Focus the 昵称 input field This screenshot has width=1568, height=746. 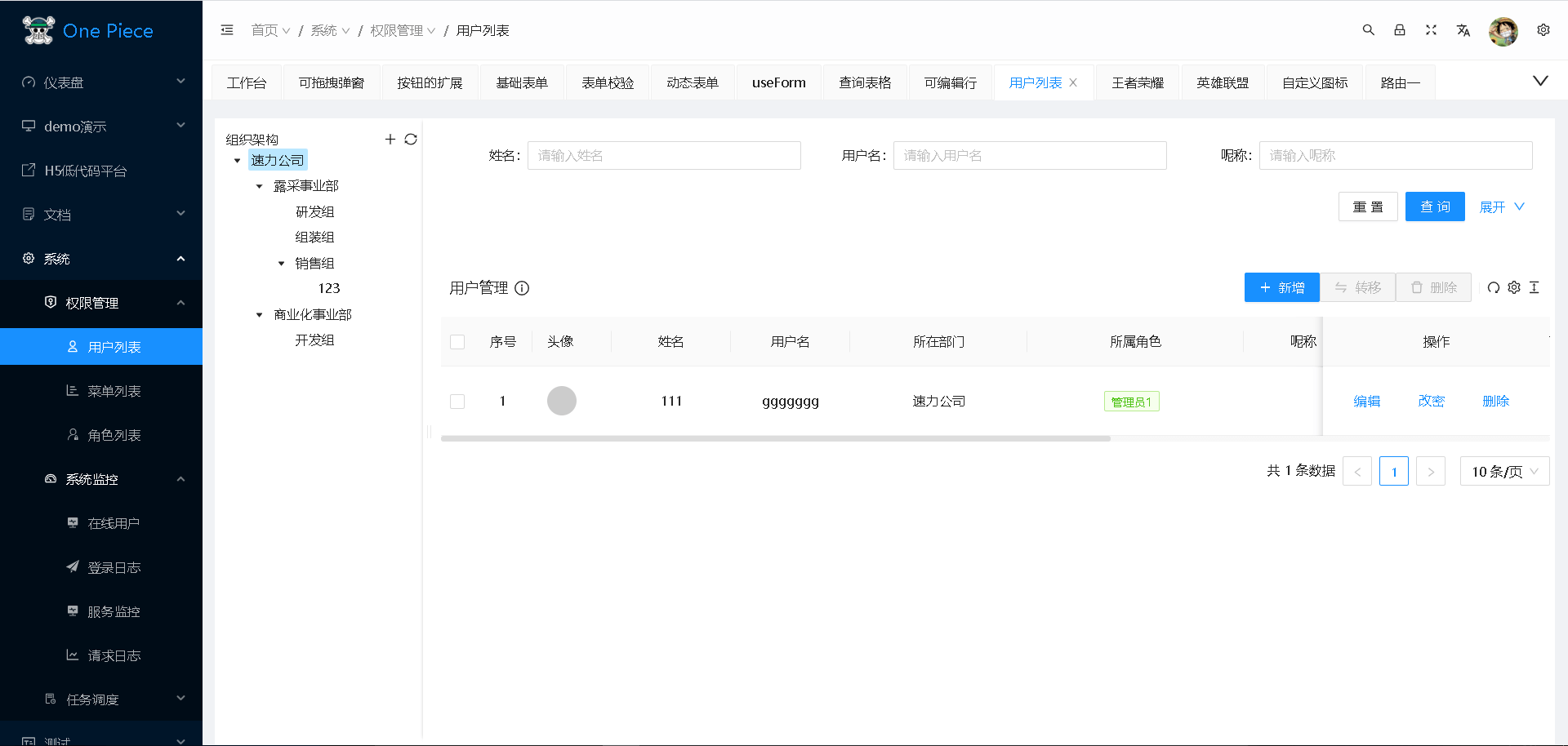[1396, 155]
